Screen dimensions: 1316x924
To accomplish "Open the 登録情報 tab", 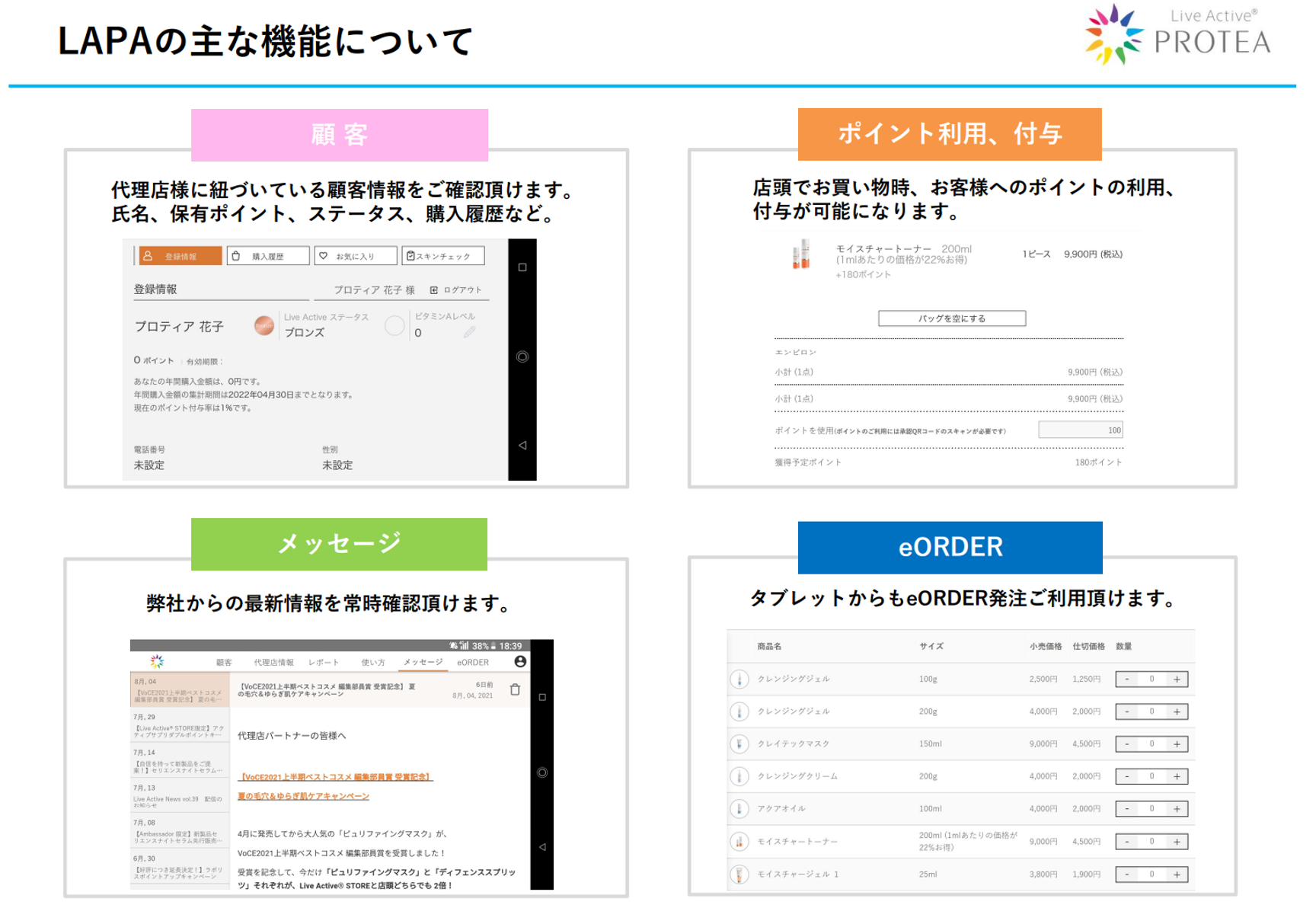I will 180,256.
